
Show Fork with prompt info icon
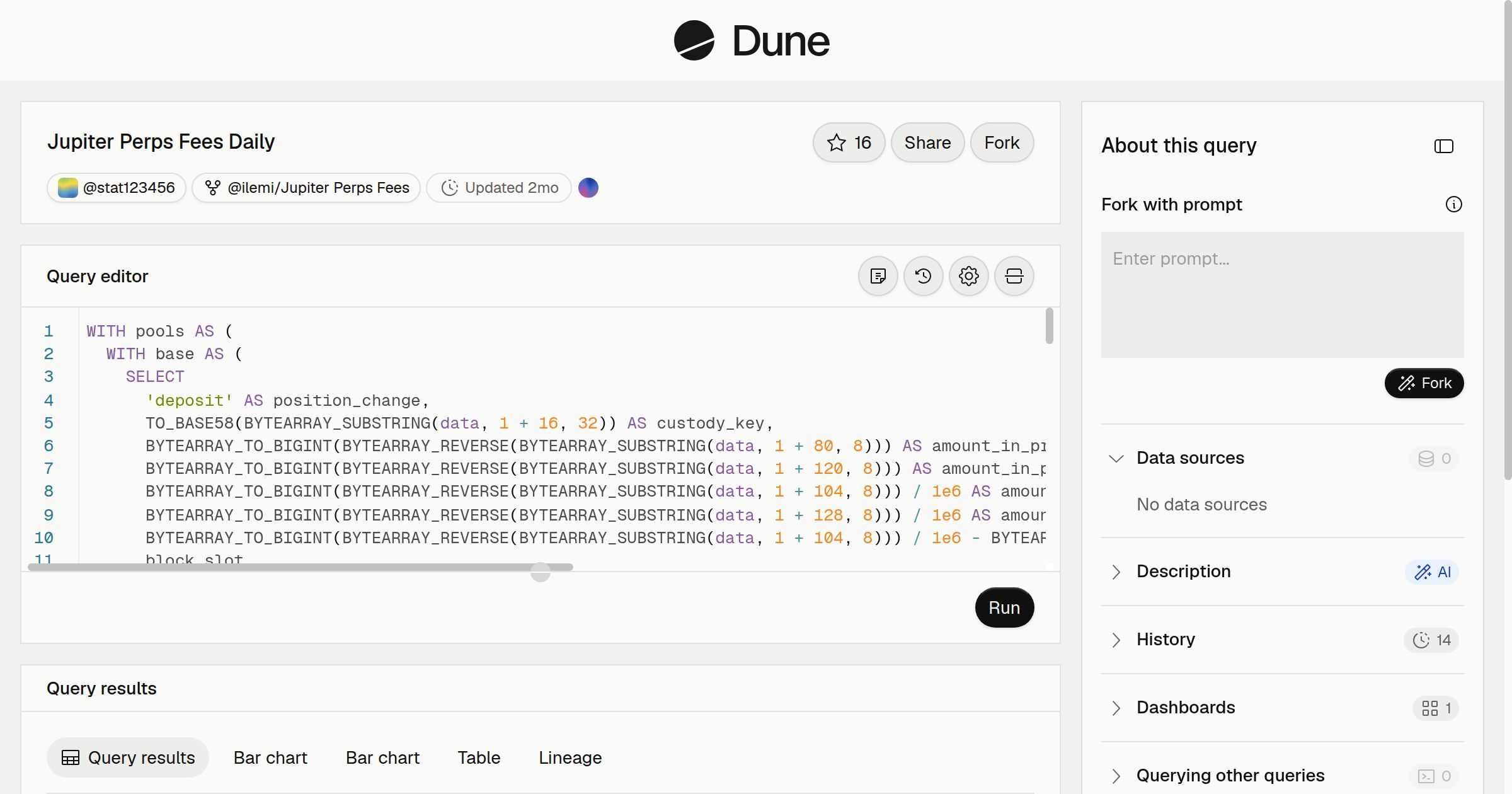click(x=1453, y=204)
